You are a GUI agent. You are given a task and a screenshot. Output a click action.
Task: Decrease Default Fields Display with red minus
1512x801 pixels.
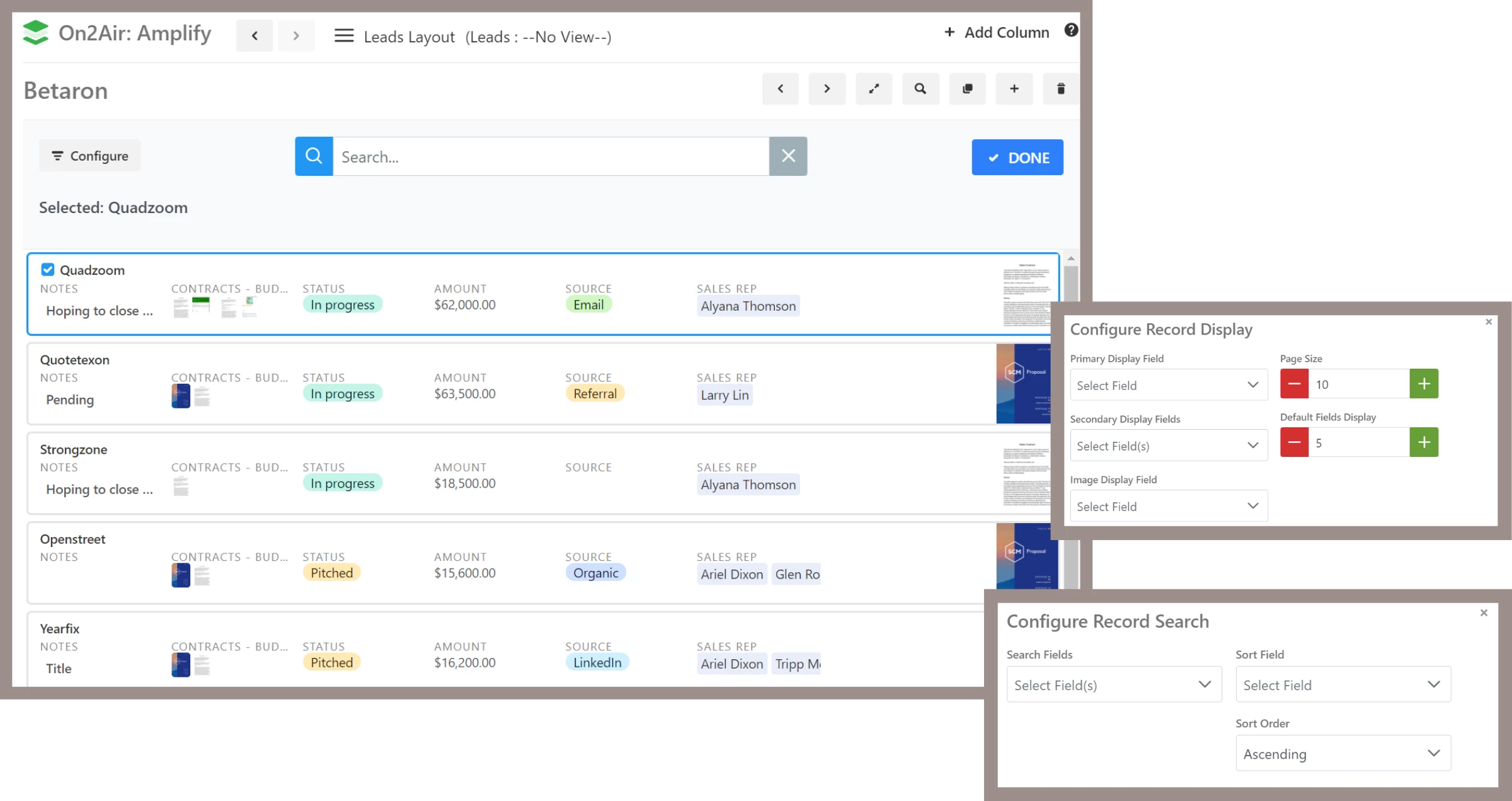click(1294, 442)
